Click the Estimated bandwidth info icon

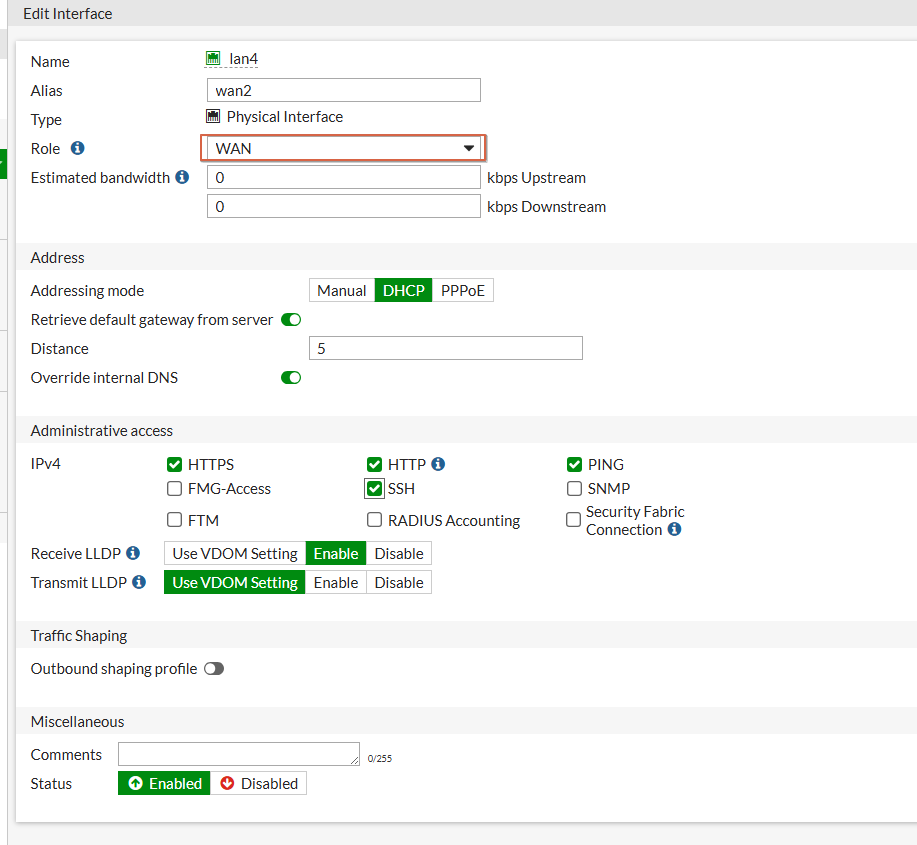182,177
